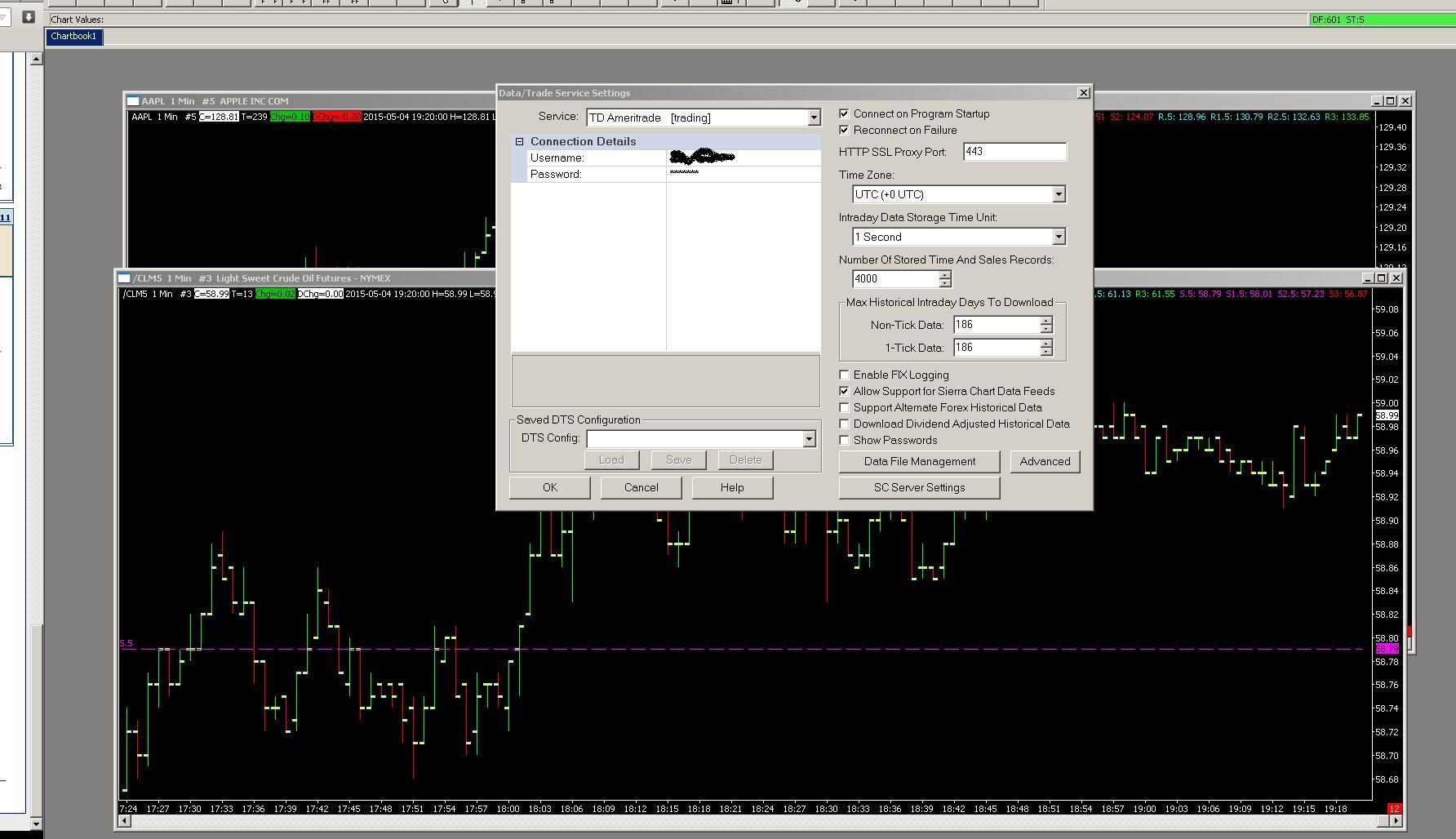
Task: Increase the Non-Tick Data days value
Action: point(1046,321)
